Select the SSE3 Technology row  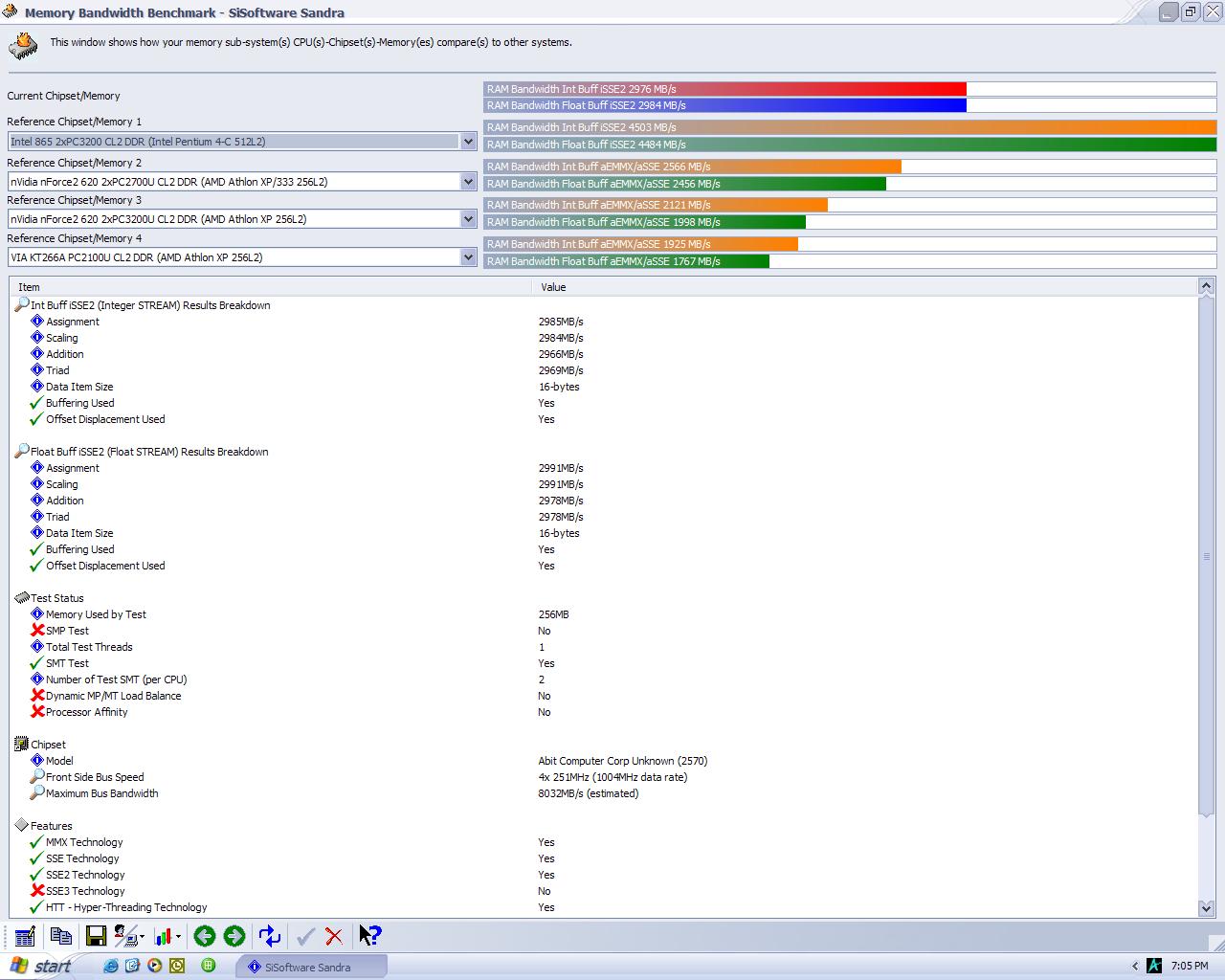point(85,891)
